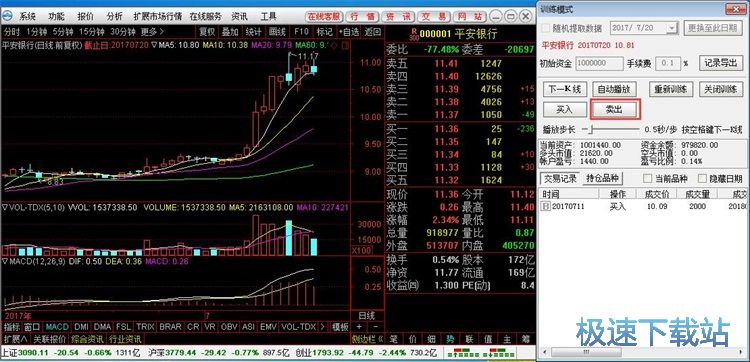Image resolution: width=750 pixels, height=362 pixels.
Task: Open the 分析 menu
Action: 114,16
